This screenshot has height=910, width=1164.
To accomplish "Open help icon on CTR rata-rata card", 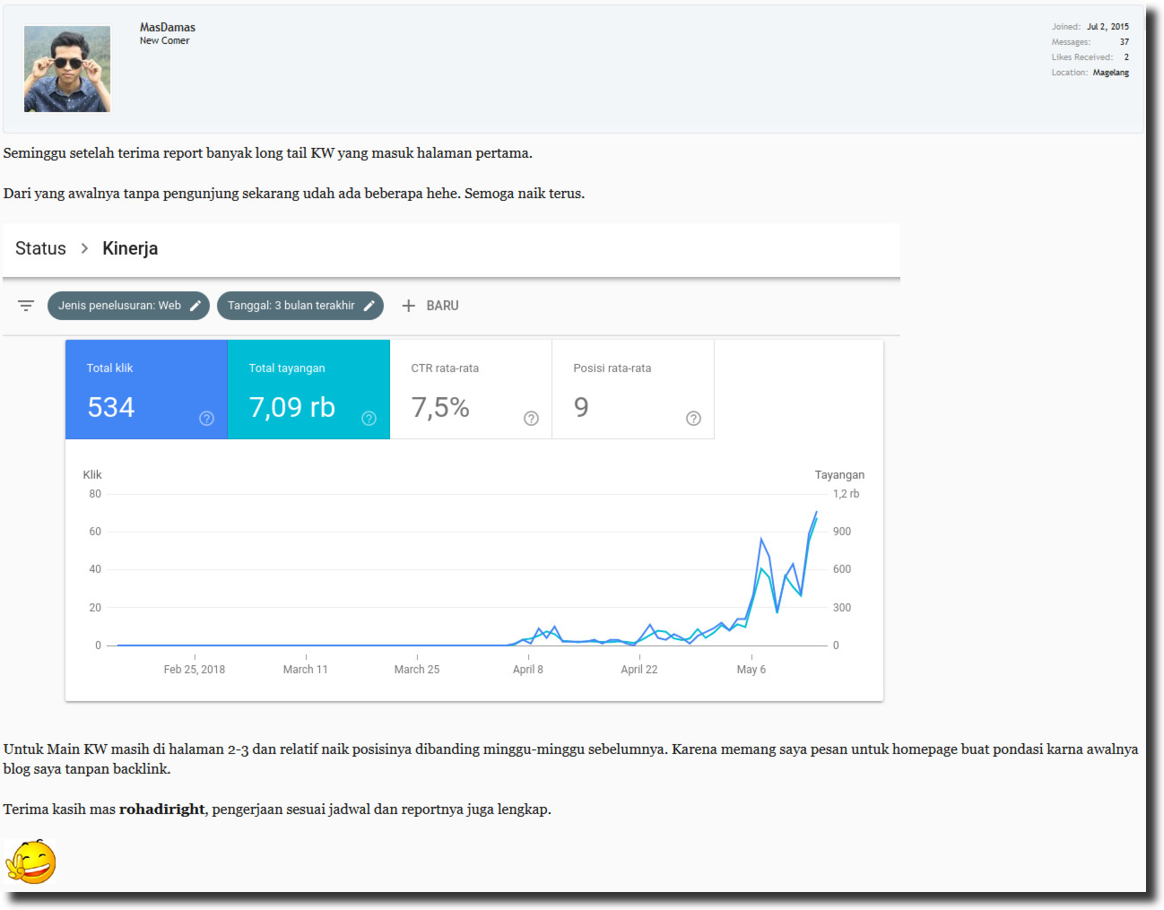I will [531, 419].
